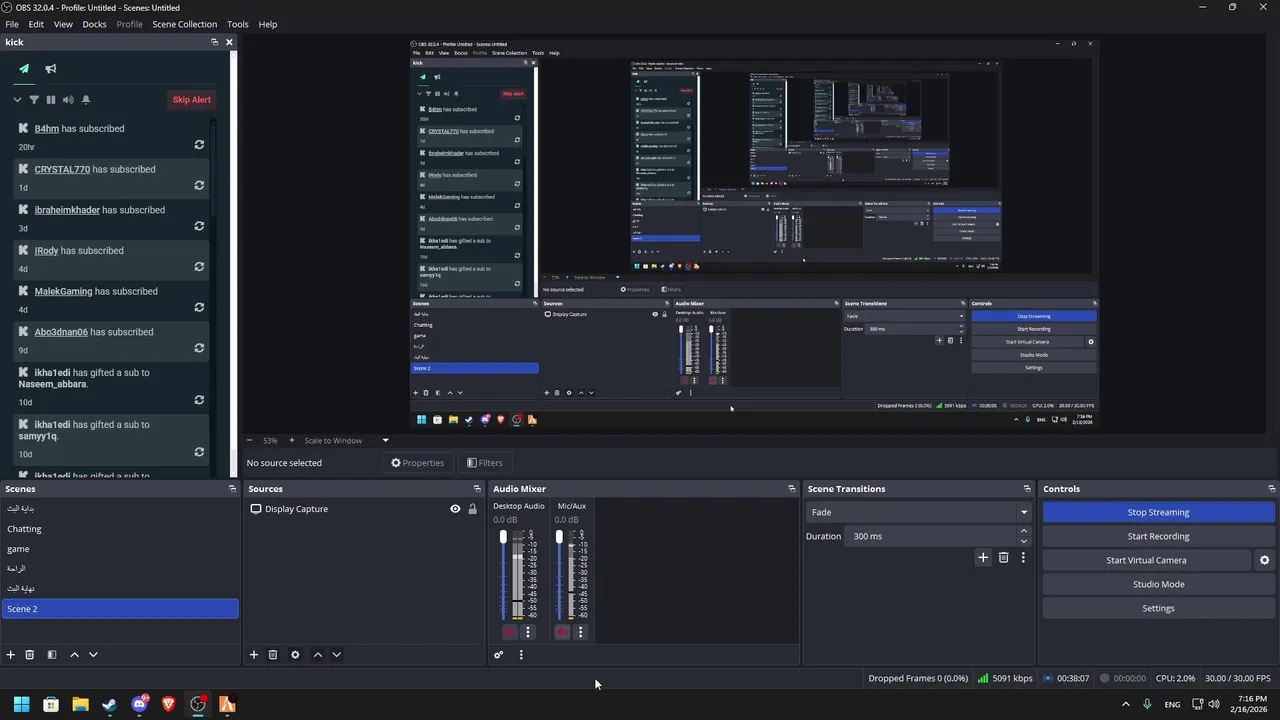Toggle Display Capture lock icon
This screenshot has width=1280, height=720.
click(x=473, y=509)
